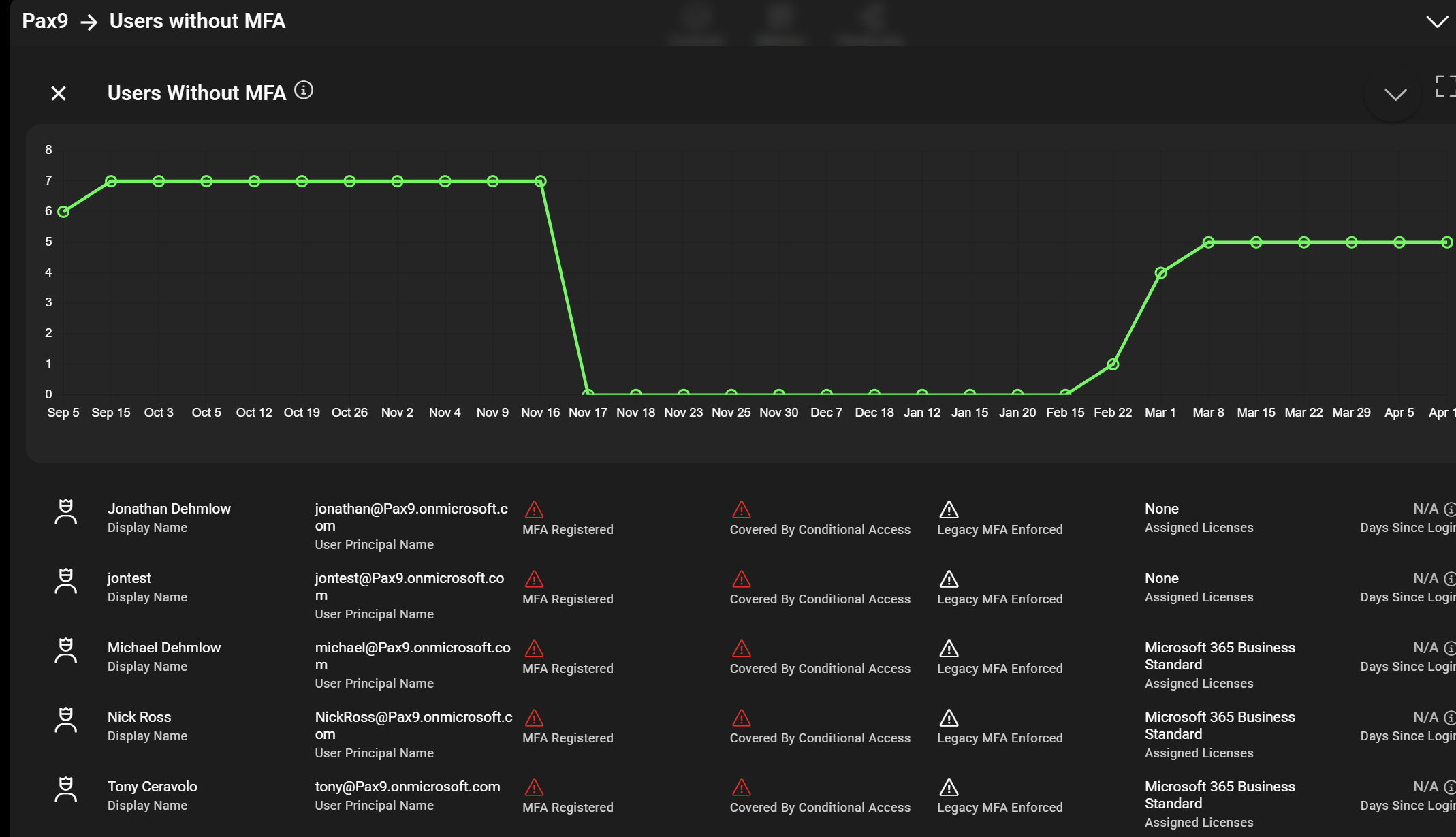Click info icon beside Users Without MFA title
Image resolution: width=1456 pixels, height=837 pixels.
click(x=304, y=90)
